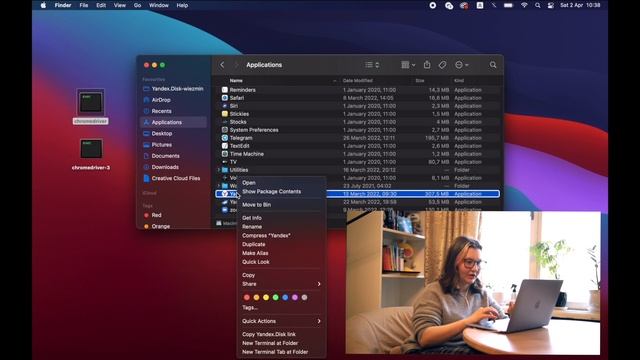Select Applications in sidebar
640x360 pixels.
[173, 122]
